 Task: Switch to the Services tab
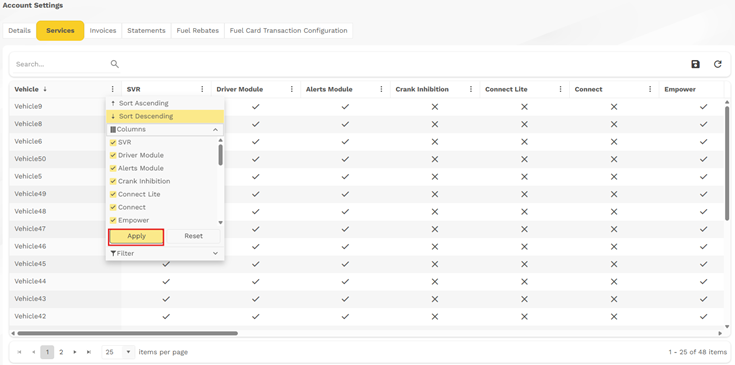(x=60, y=30)
